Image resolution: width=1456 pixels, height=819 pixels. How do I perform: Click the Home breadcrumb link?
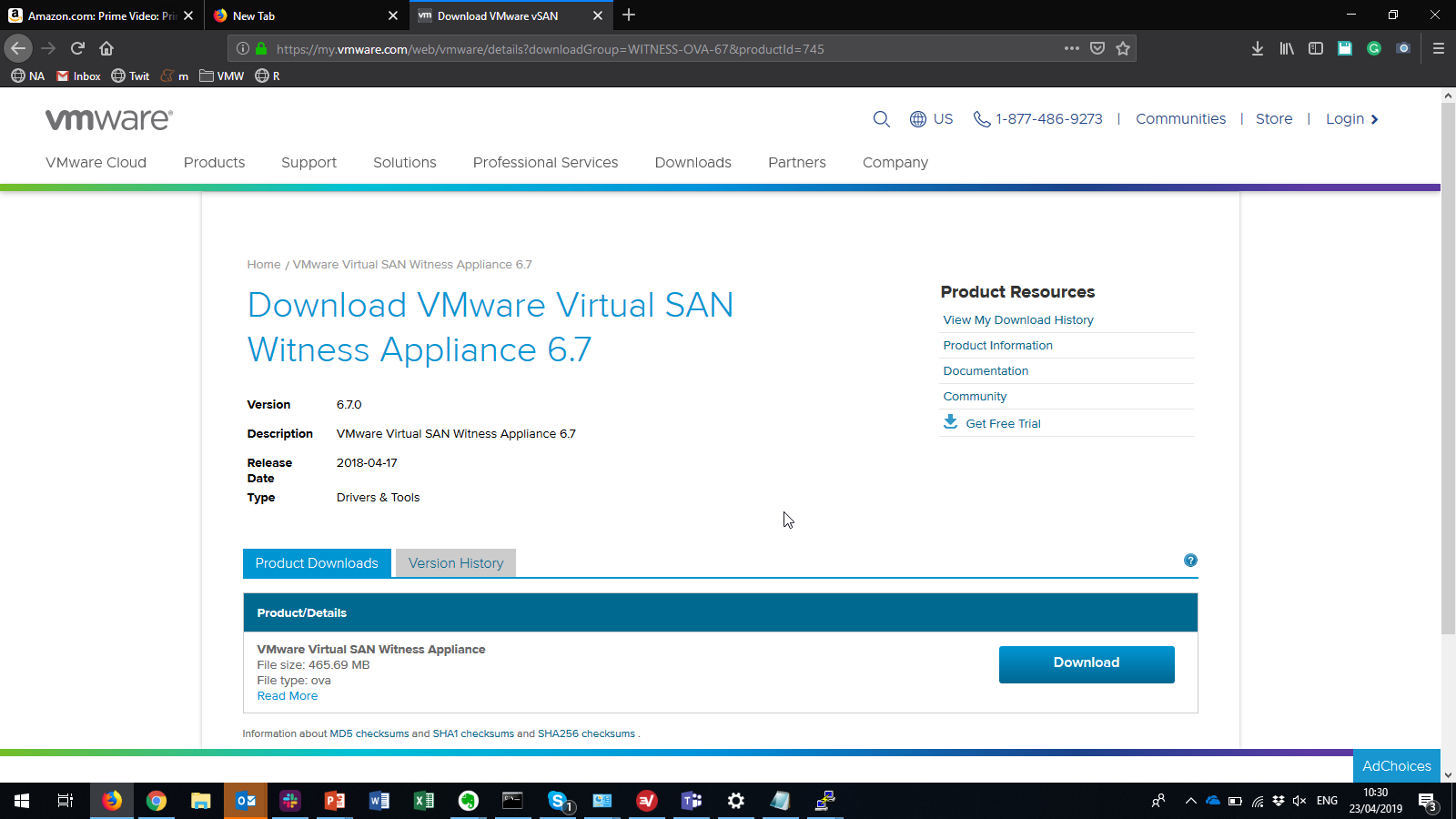(x=264, y=265)
